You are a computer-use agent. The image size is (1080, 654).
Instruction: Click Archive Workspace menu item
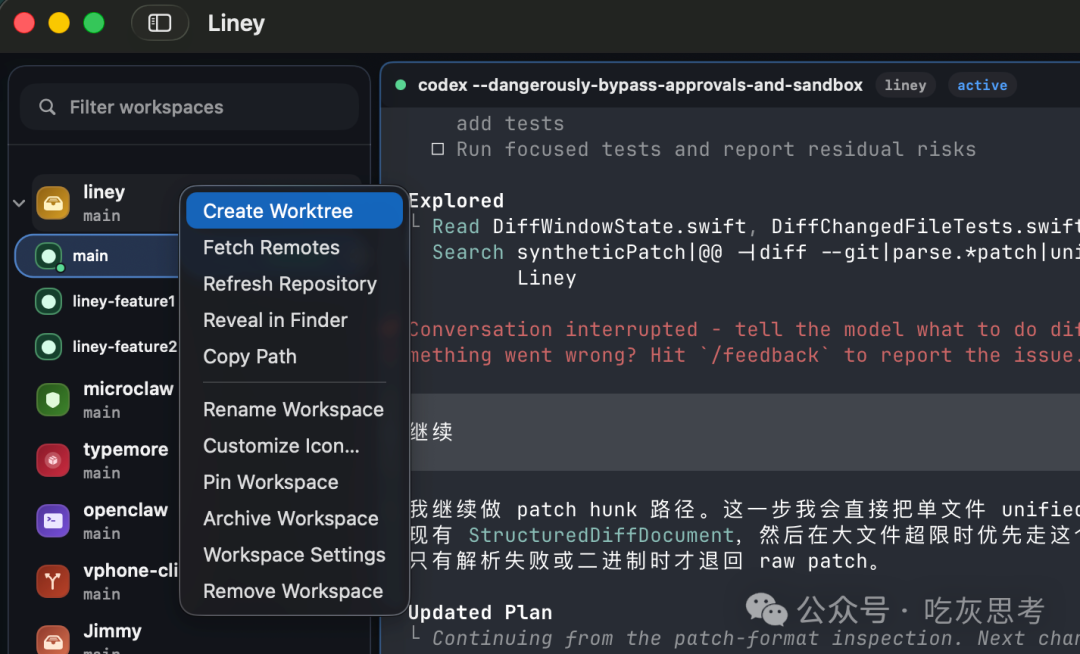coord(291,518)
